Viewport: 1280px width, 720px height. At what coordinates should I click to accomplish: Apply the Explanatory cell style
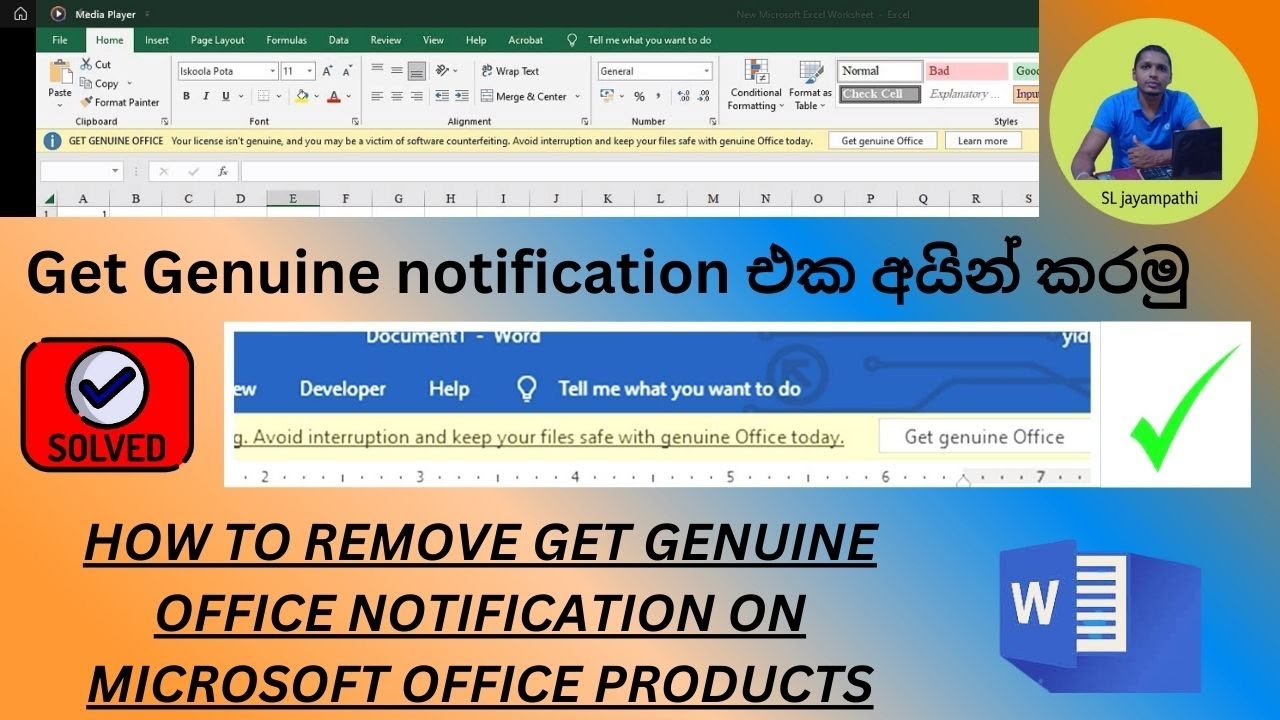[x=966, y=94]
